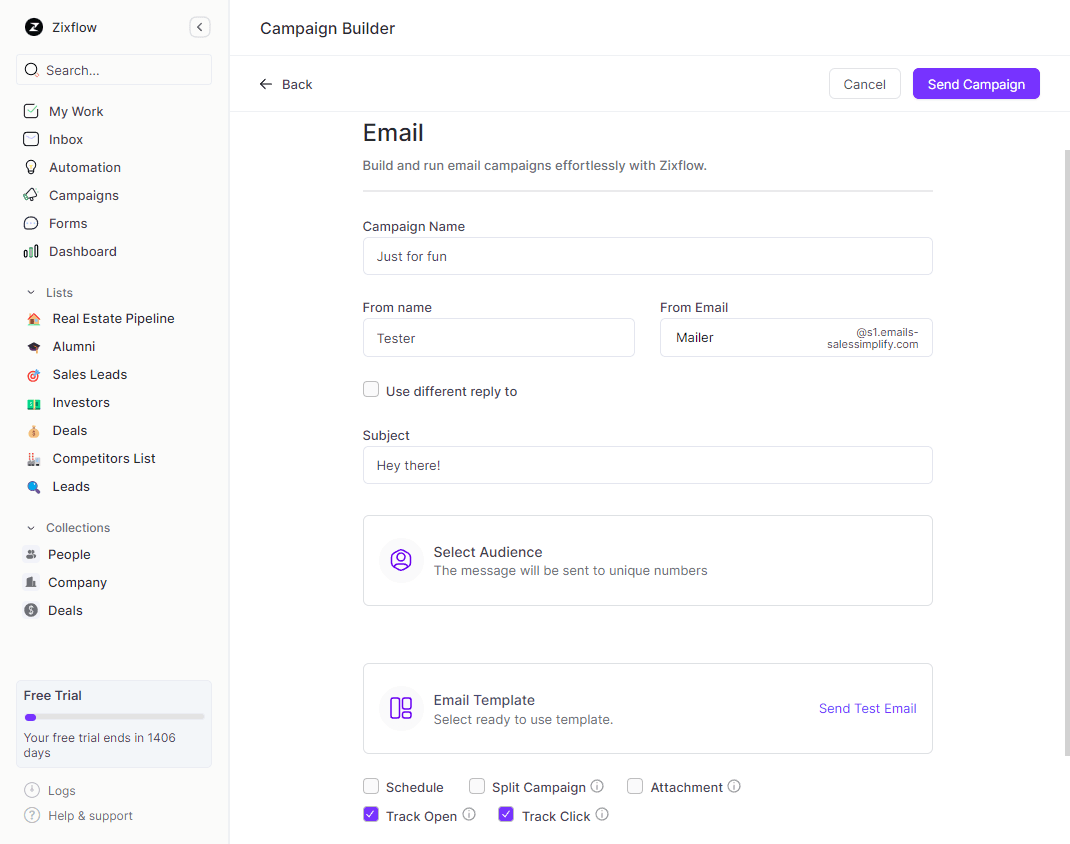The image size is (1070, 844).
Task: Click the Send Campaign button
Action: pyautogui.click(x=976, y=83)
